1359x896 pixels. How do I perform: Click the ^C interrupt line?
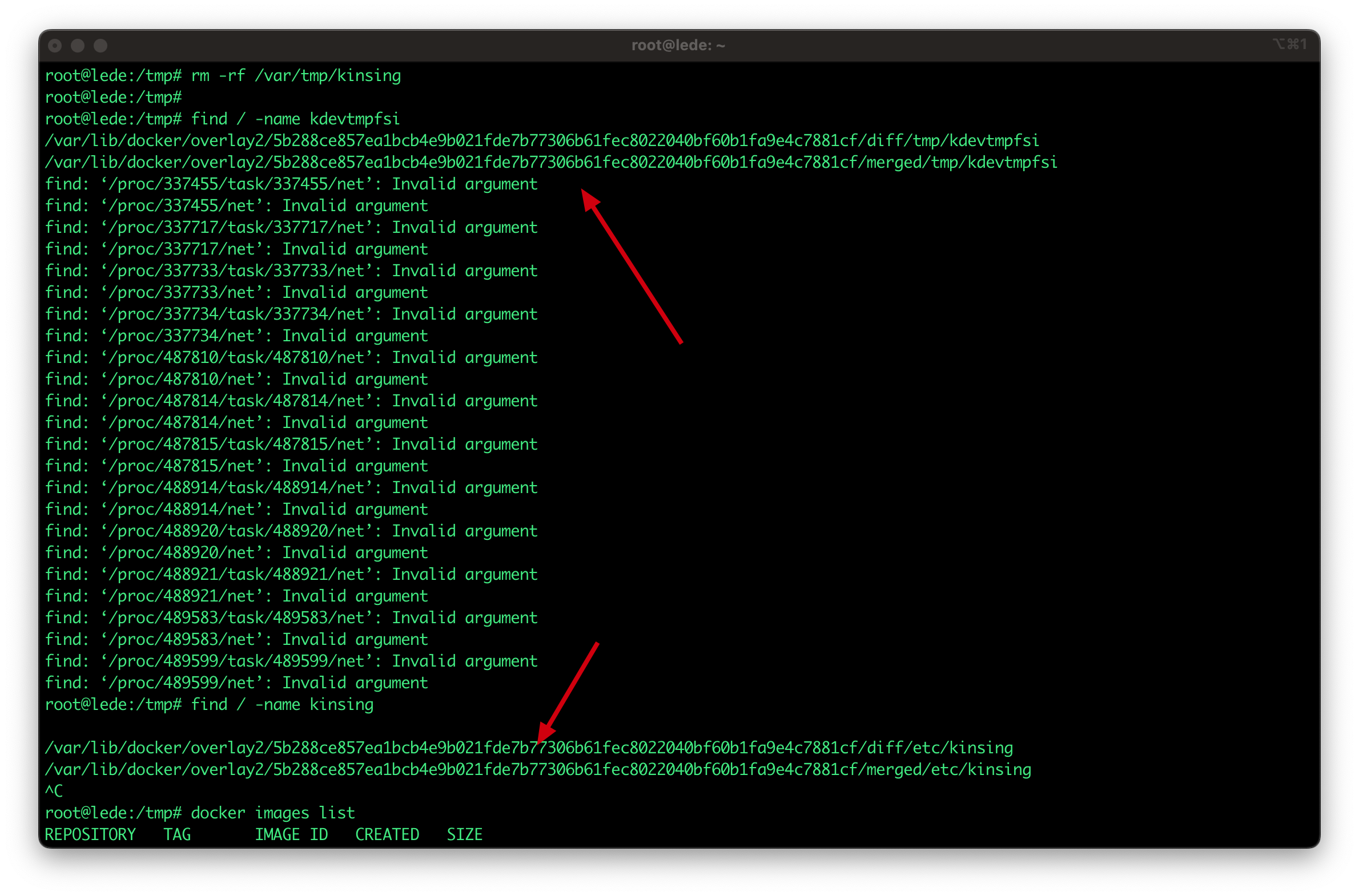(54, 792)
